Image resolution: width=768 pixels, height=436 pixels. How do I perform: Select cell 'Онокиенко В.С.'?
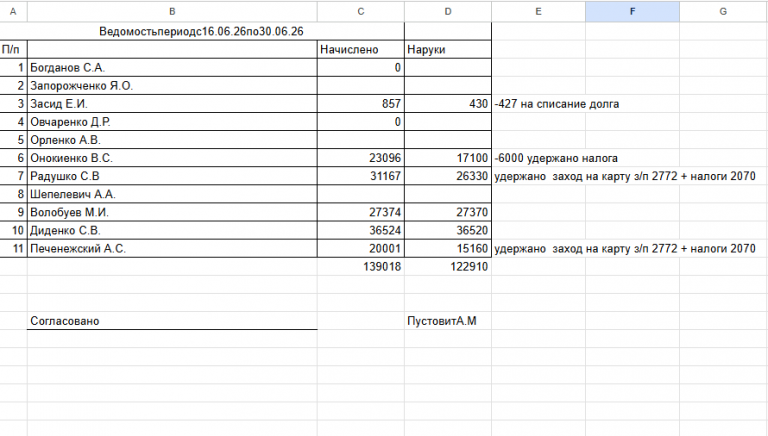click(x=172, y=158)
